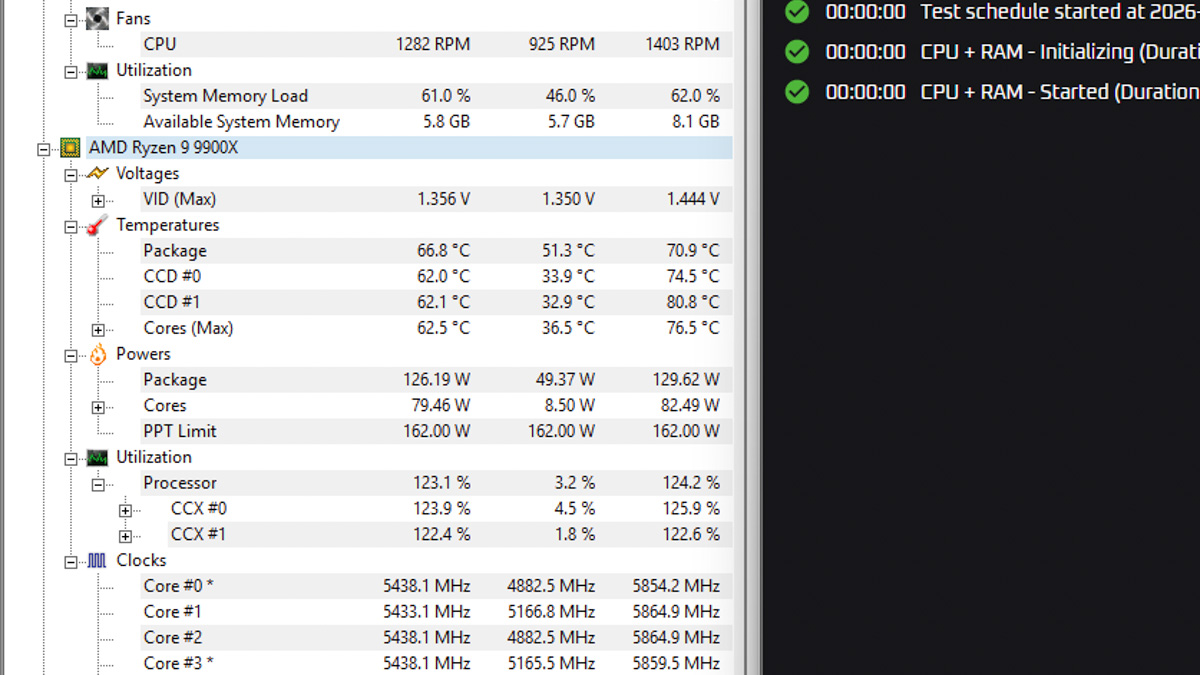Collapse the Utilization node containing Processor
Viewport: 1200px width, 675px height.
tap(71, 458)
